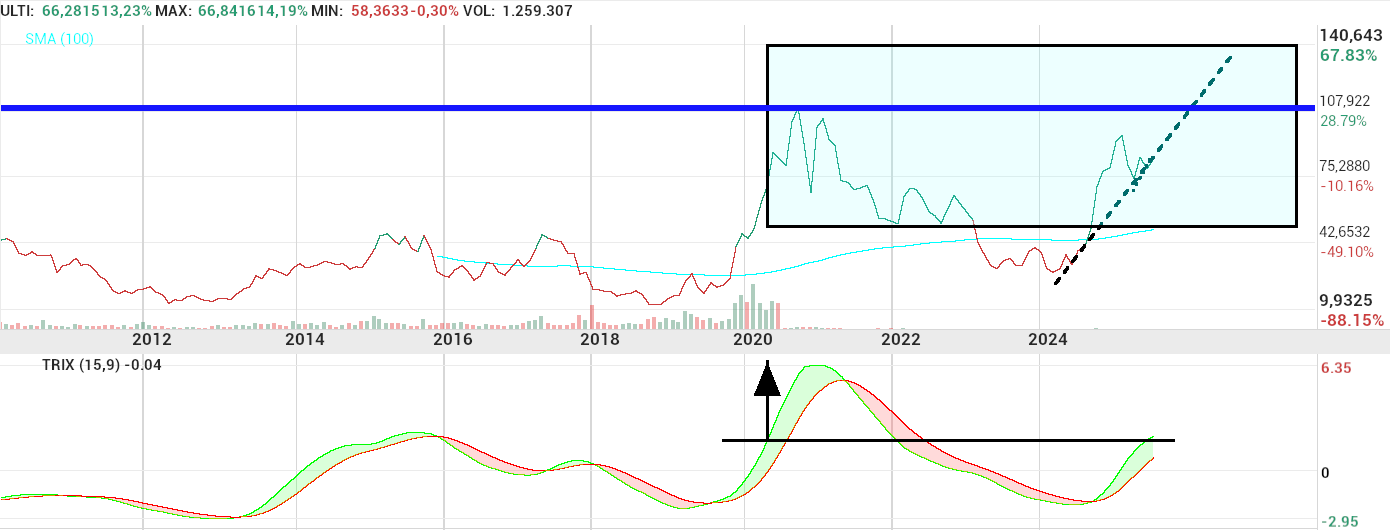Select the 2020 year label on time axis
The width and height of the screenshot is (1390, 530).
click(x=751, y=340)
